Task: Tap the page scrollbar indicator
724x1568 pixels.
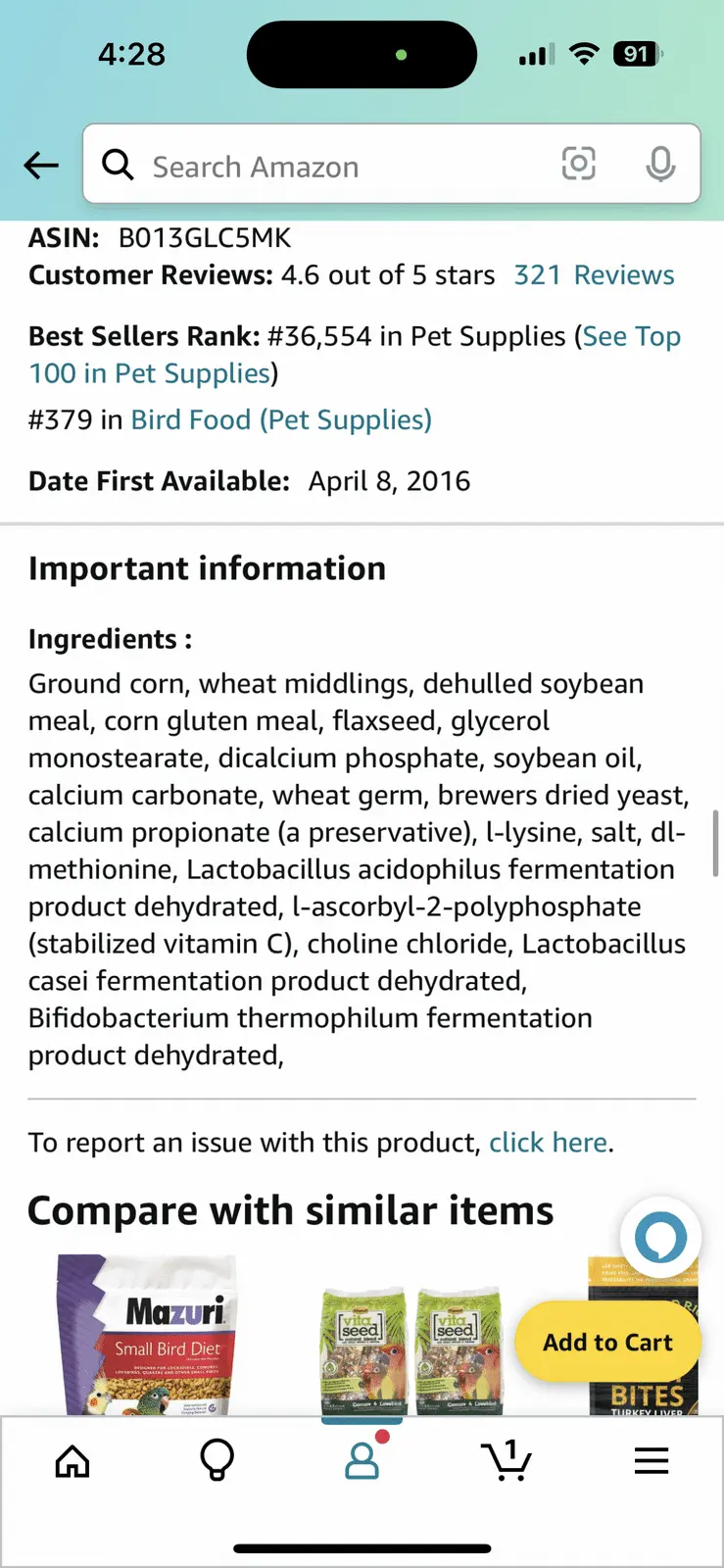Action: 715,843
